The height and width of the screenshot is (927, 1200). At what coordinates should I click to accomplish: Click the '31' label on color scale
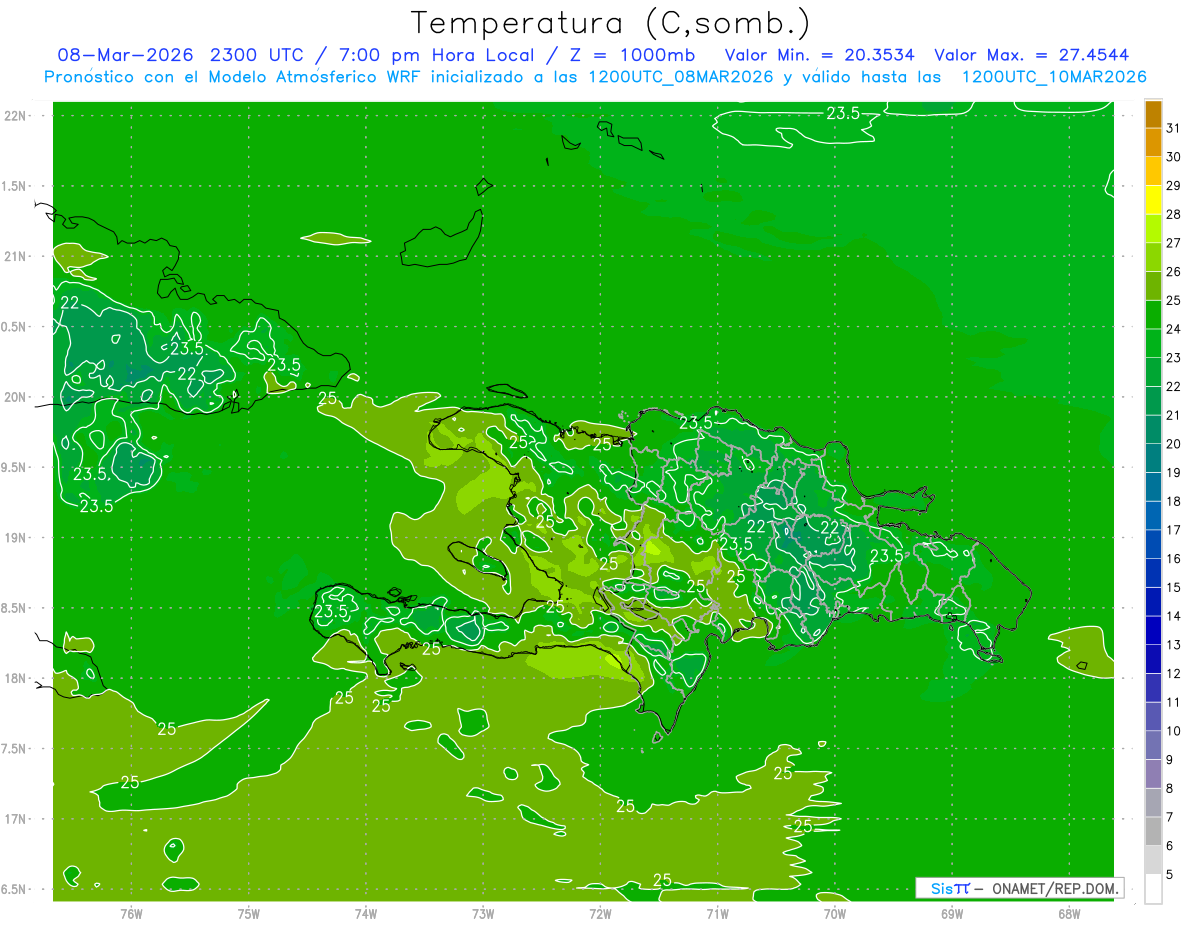[x=1173, y=128]
